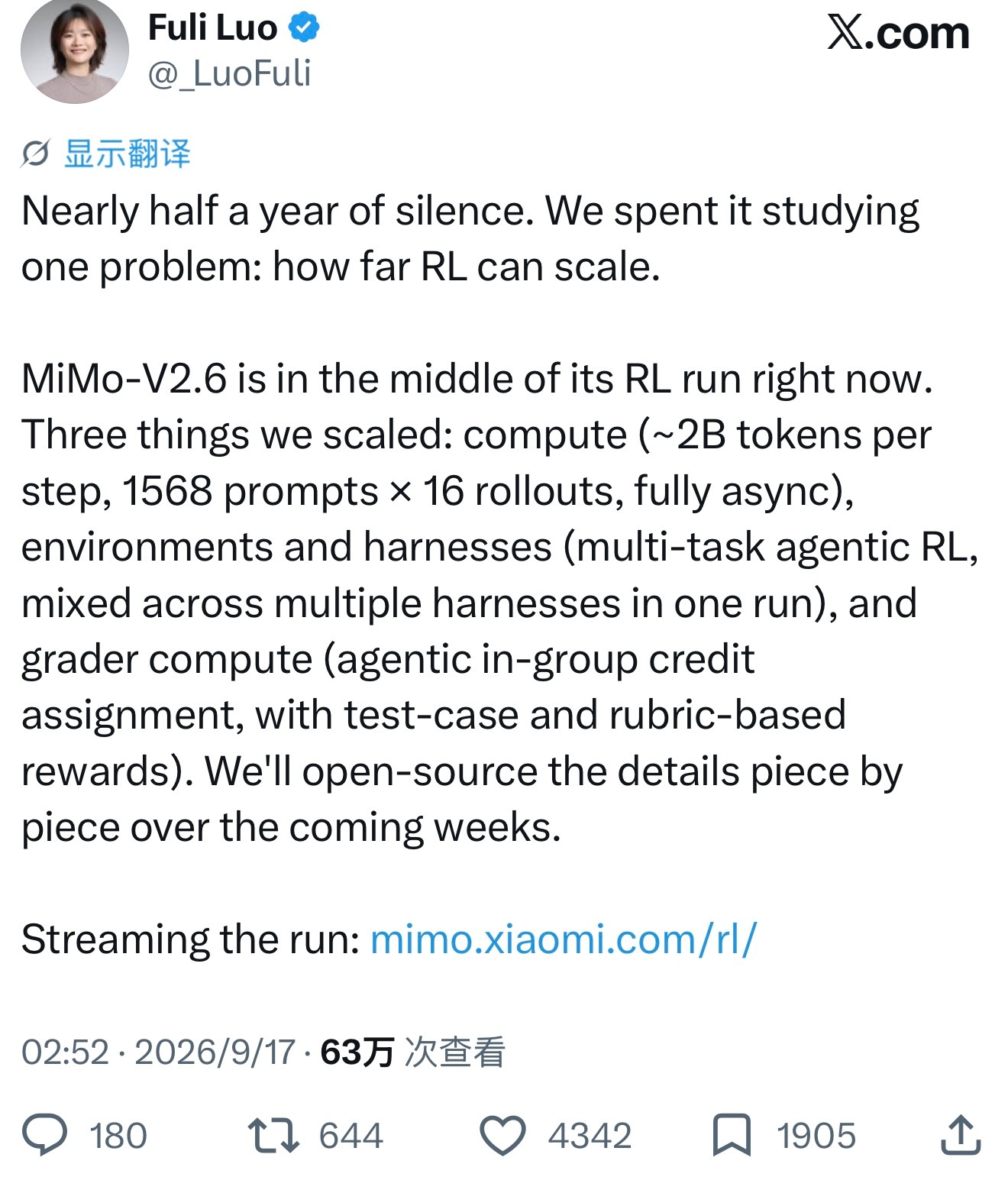
Task: Click the blue verified badge
Action: (x=303, y=28)
